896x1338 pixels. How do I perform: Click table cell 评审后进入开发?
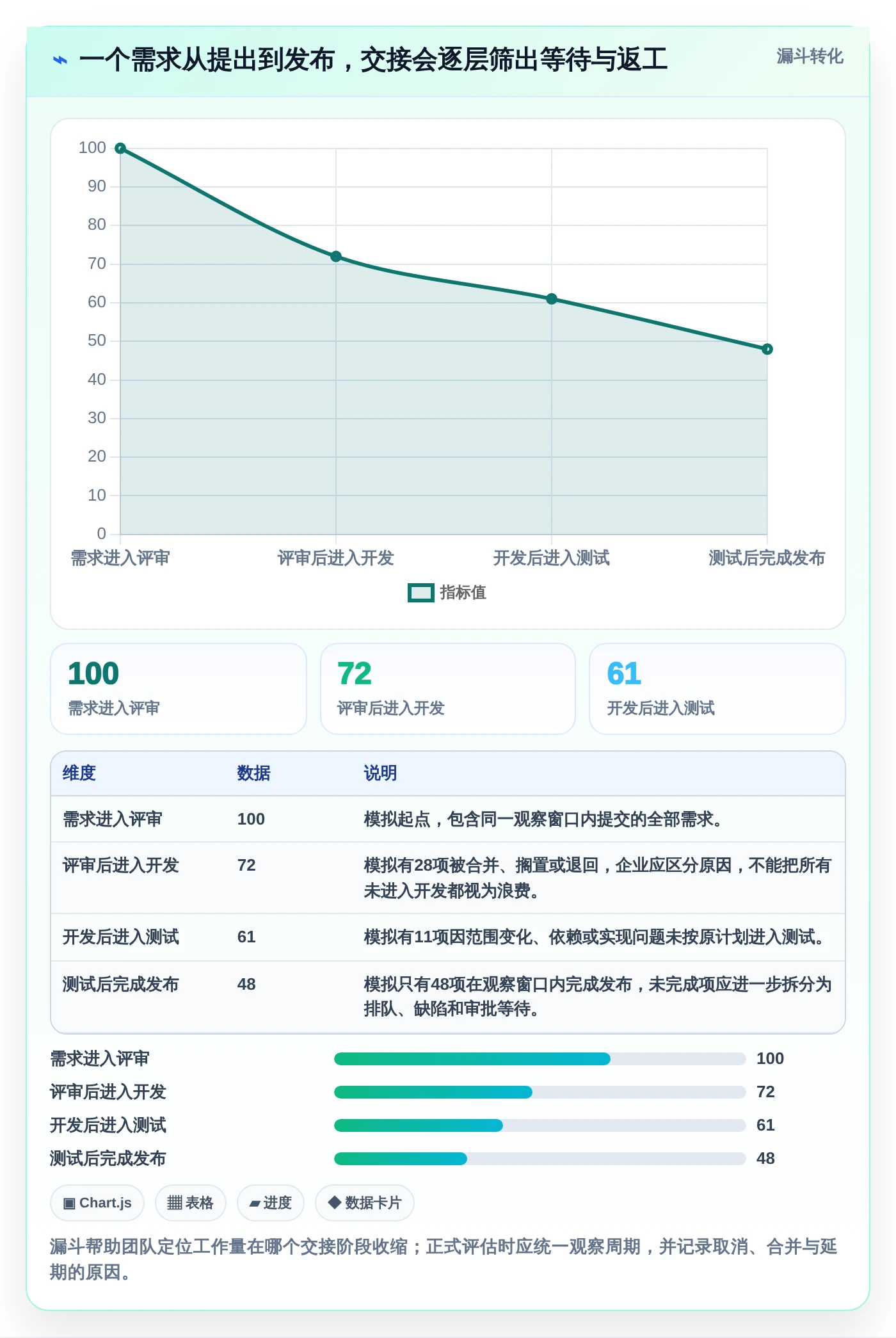point(121,866)
